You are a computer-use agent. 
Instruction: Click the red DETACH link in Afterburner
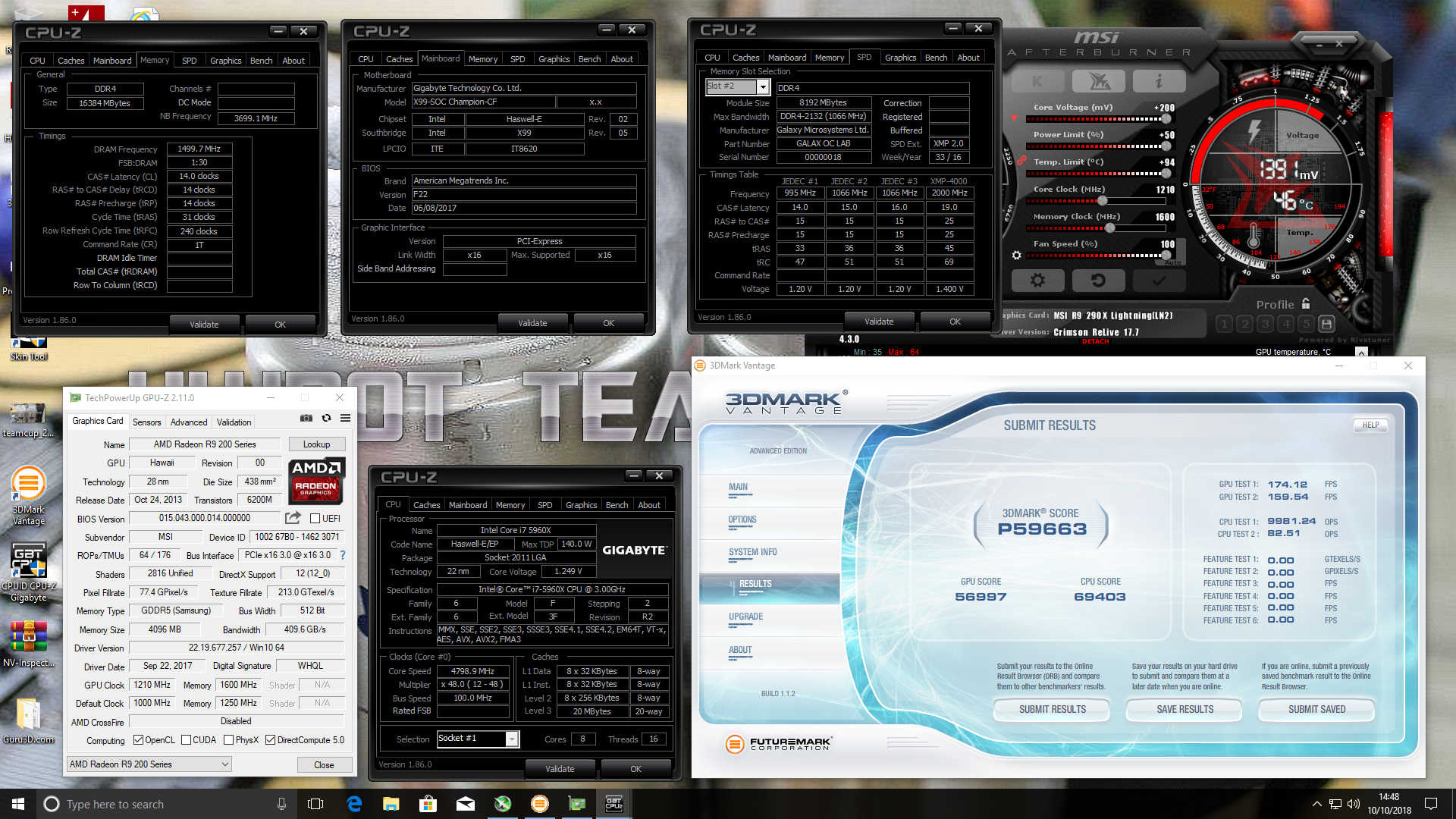[x=1095, y=342]
